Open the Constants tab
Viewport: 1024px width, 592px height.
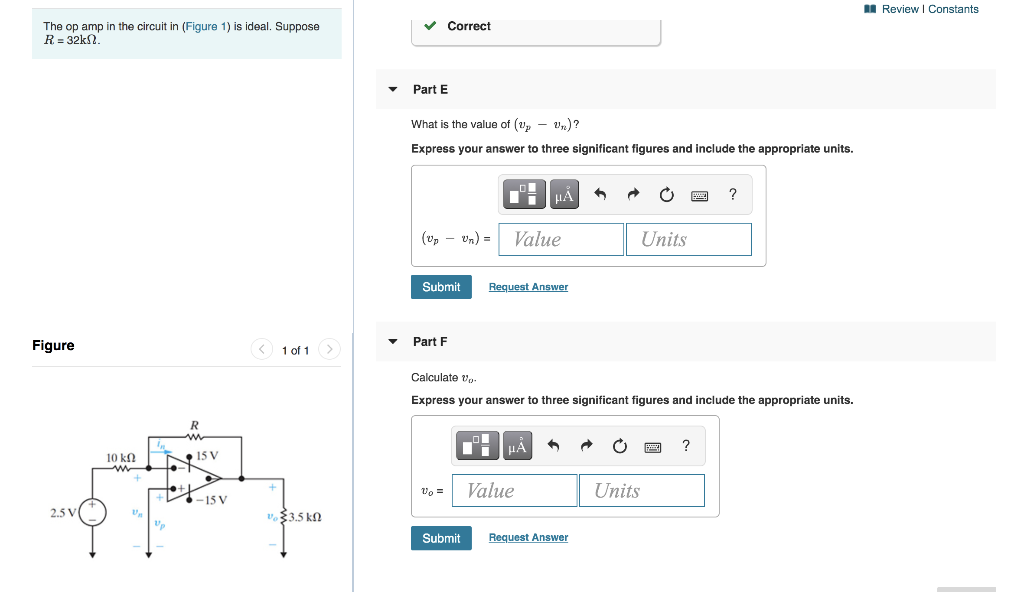(951, 7)
